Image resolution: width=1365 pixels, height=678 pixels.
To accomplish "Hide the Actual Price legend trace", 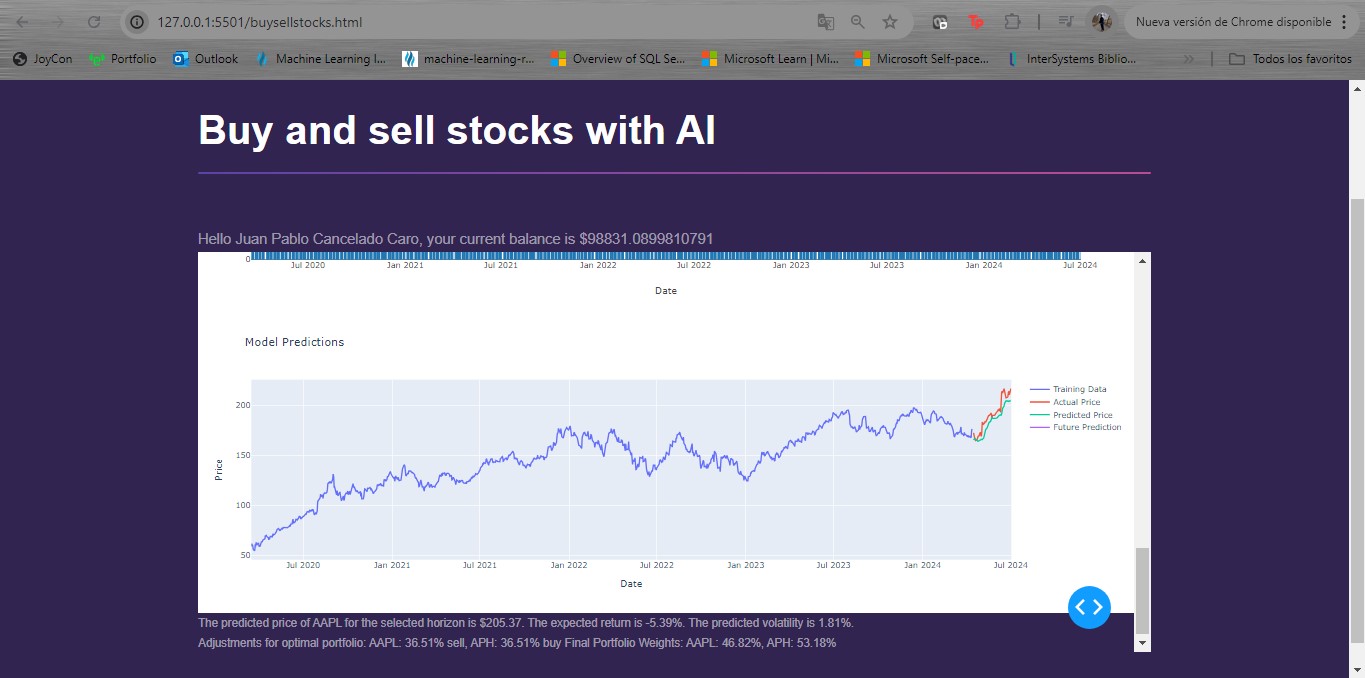I will click(x=1076, y=402).
